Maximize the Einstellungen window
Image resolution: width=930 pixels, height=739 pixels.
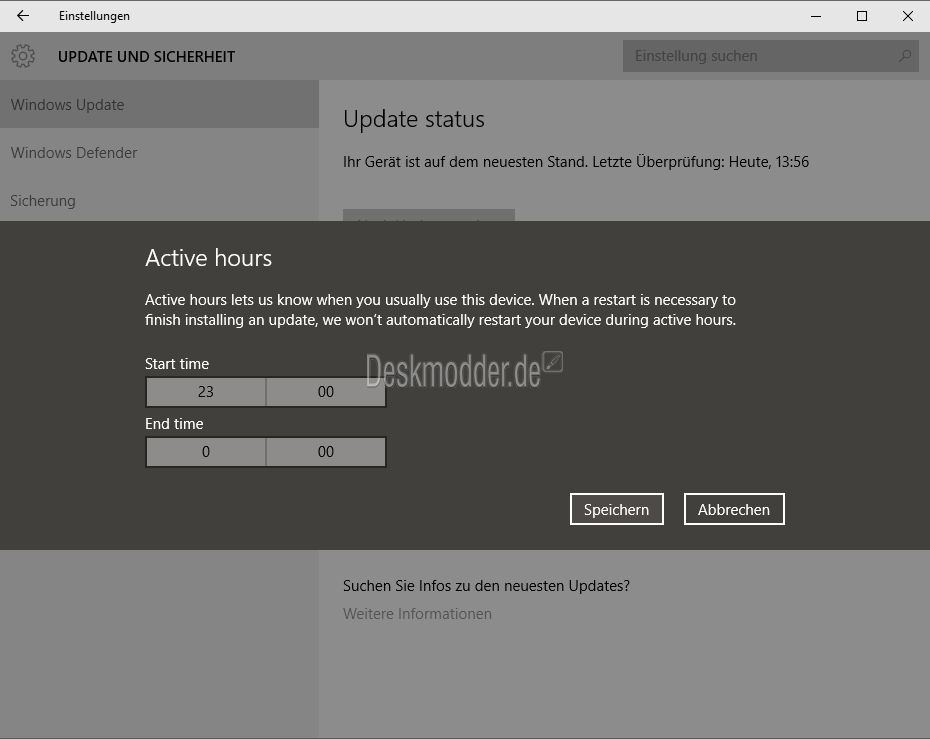(862, 16)
